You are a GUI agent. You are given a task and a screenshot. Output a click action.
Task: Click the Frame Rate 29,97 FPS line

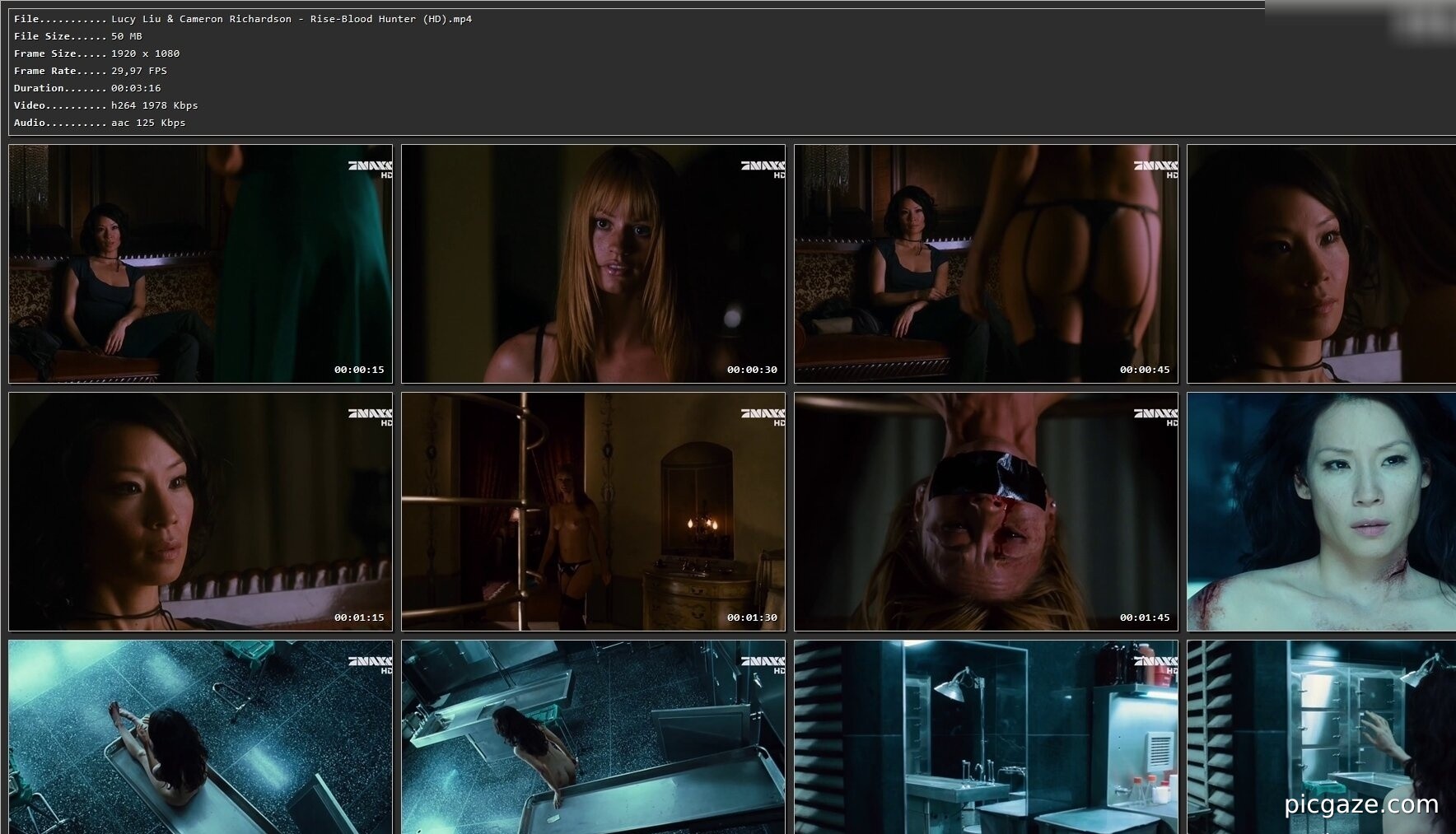[91, 71]
